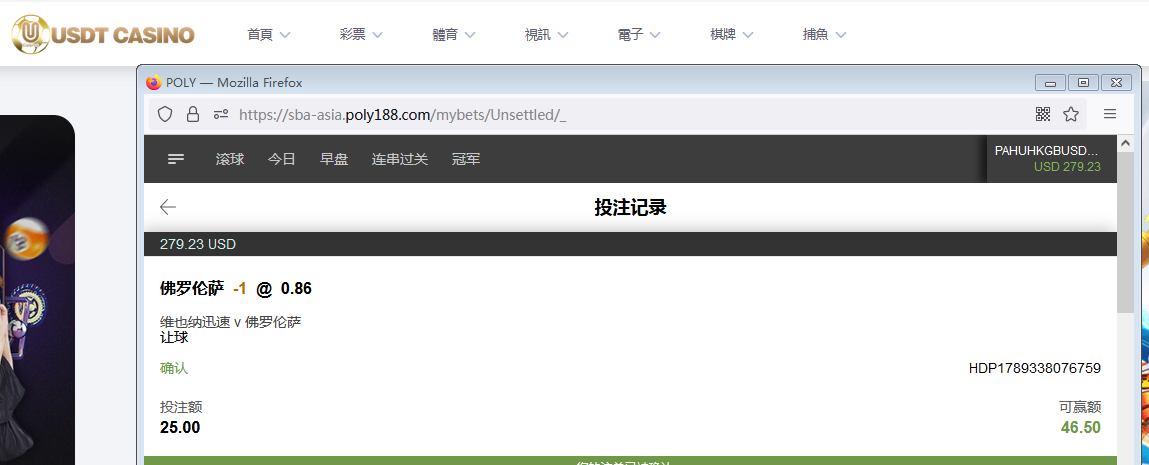
Task: Open site permissions icon in address bar
Action: (221, 114)
